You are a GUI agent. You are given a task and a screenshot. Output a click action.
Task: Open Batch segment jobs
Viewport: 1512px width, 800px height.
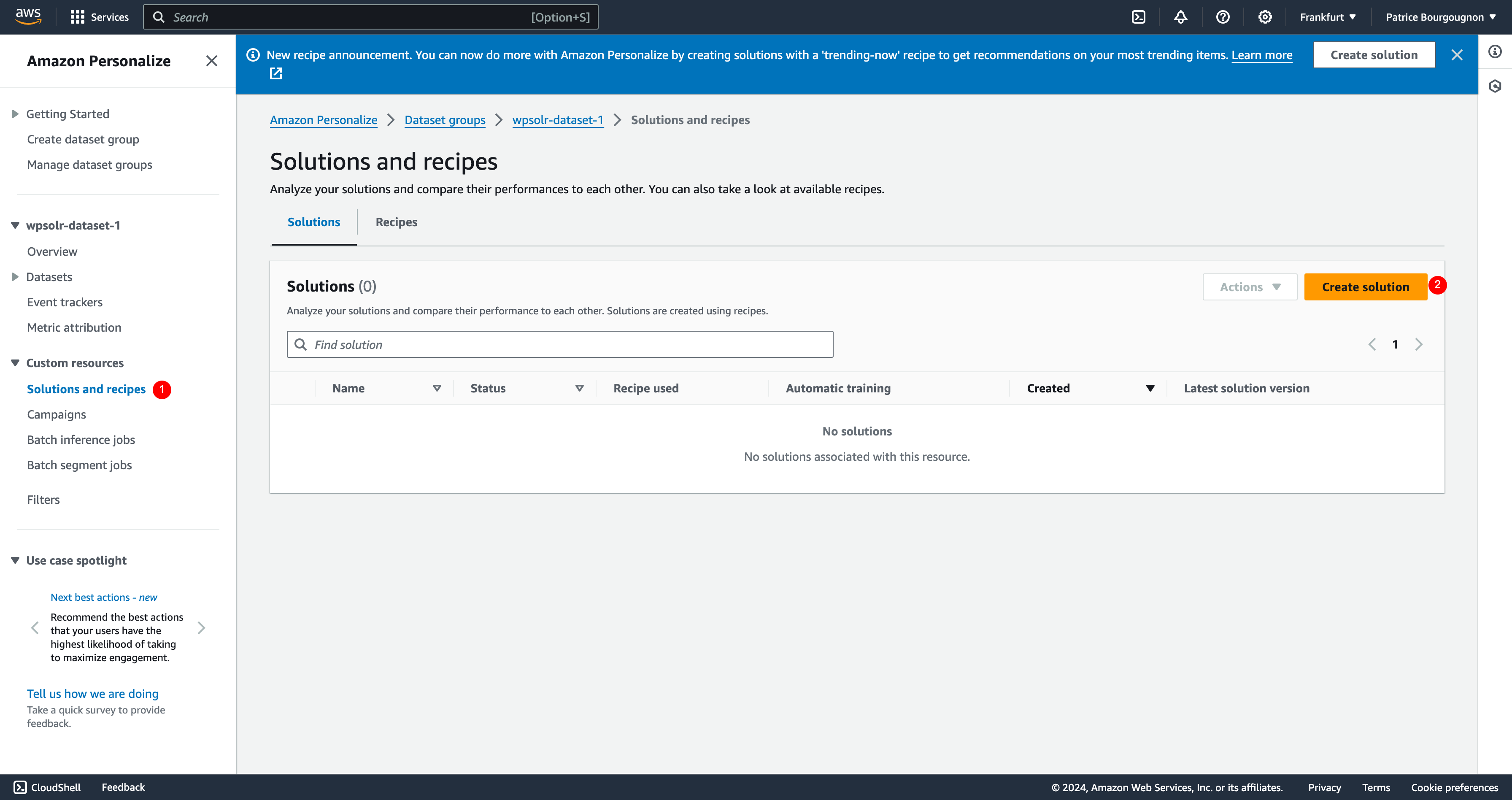click(79, 465)
